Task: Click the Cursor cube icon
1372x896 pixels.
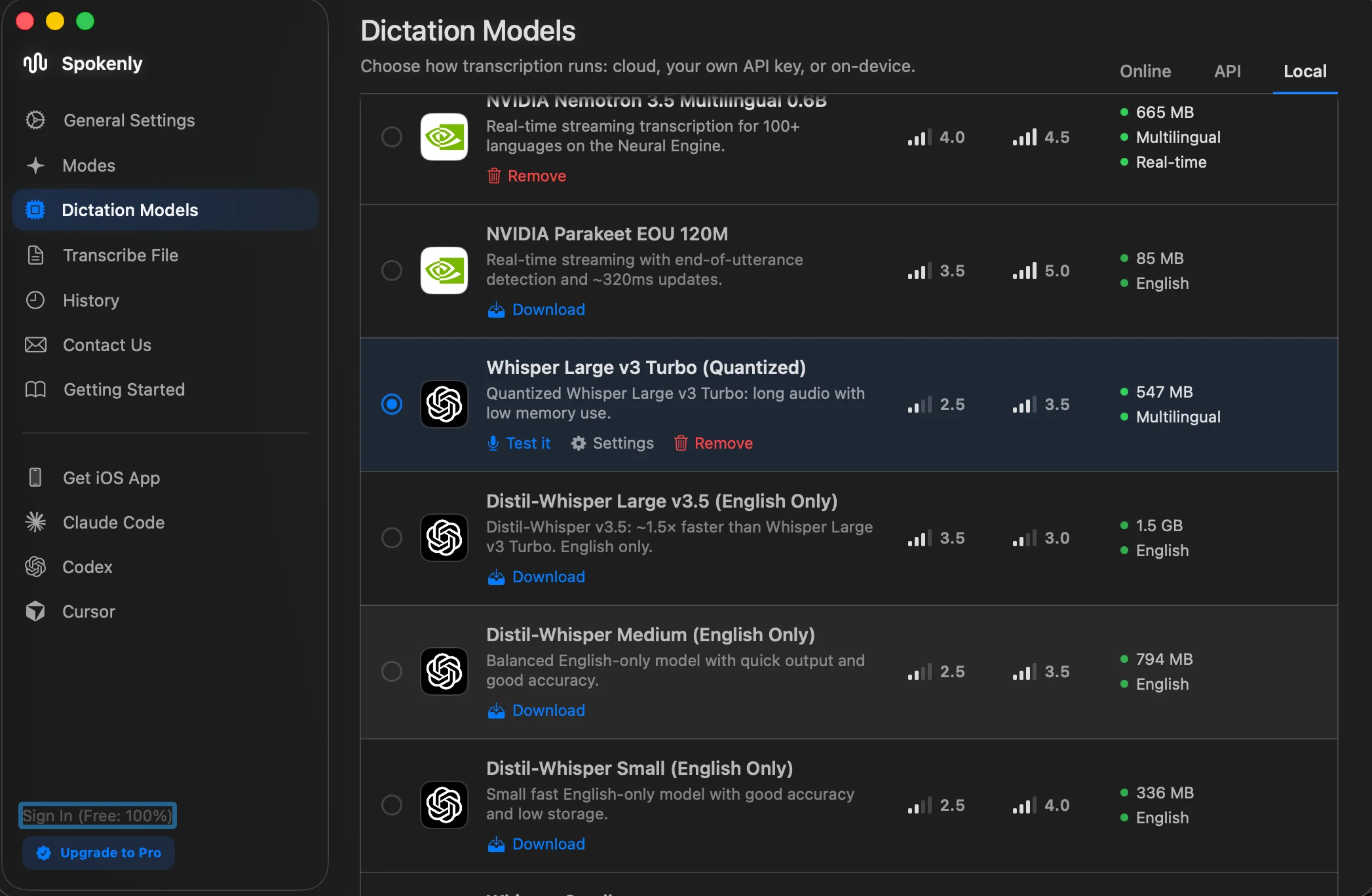Action: 35,611
